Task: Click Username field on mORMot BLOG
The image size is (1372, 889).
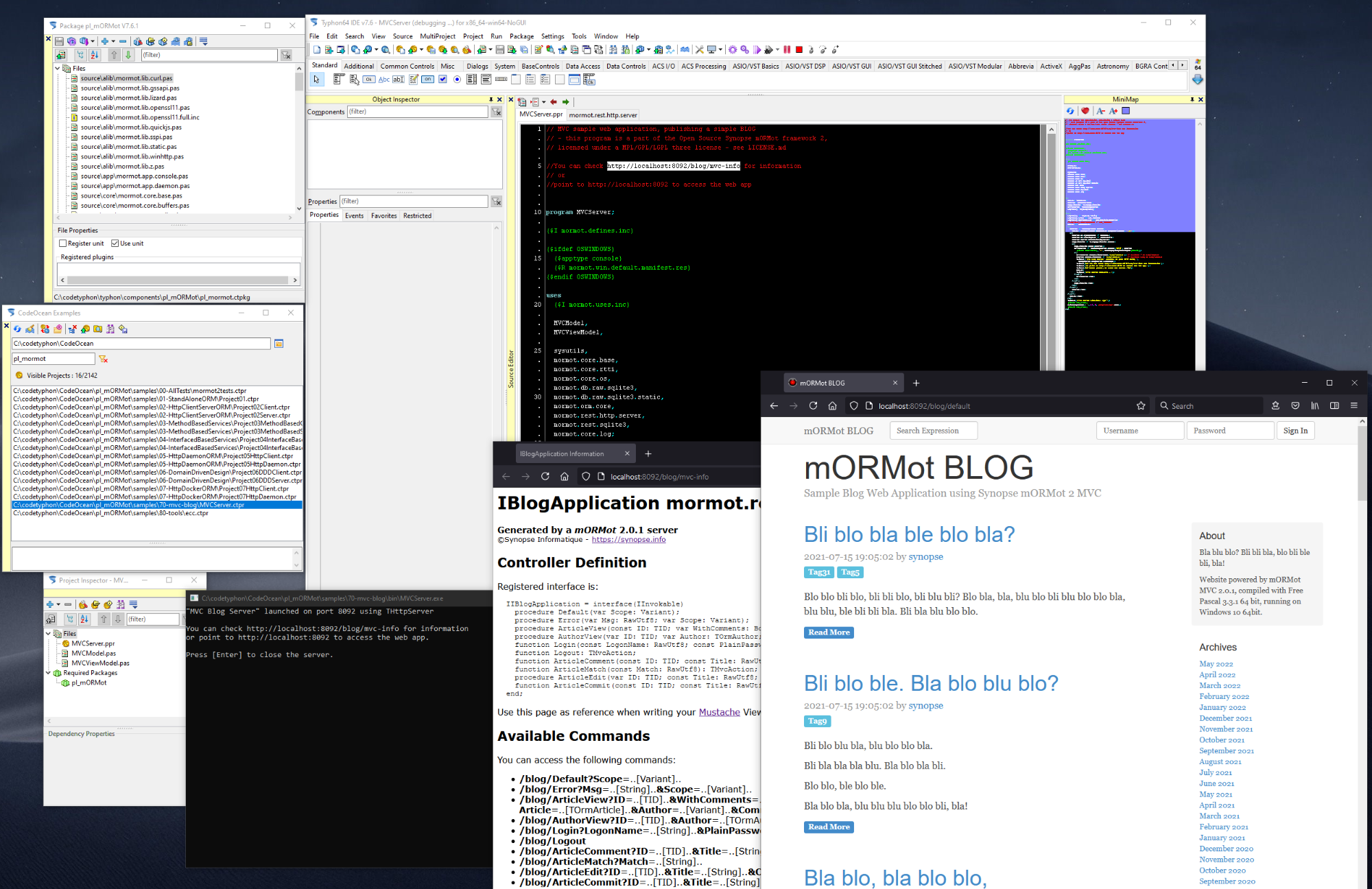Action: click(x=1139, y=431)
